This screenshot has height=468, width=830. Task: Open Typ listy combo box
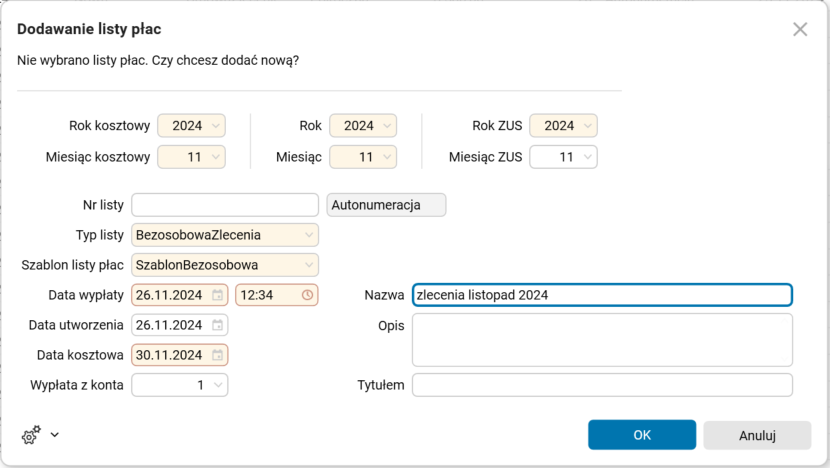309,235
